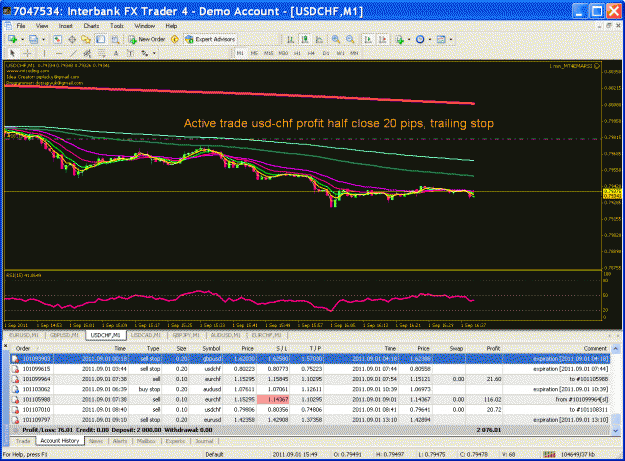Select order 101107010 row
625x461 pixels.
pos(310,410)
